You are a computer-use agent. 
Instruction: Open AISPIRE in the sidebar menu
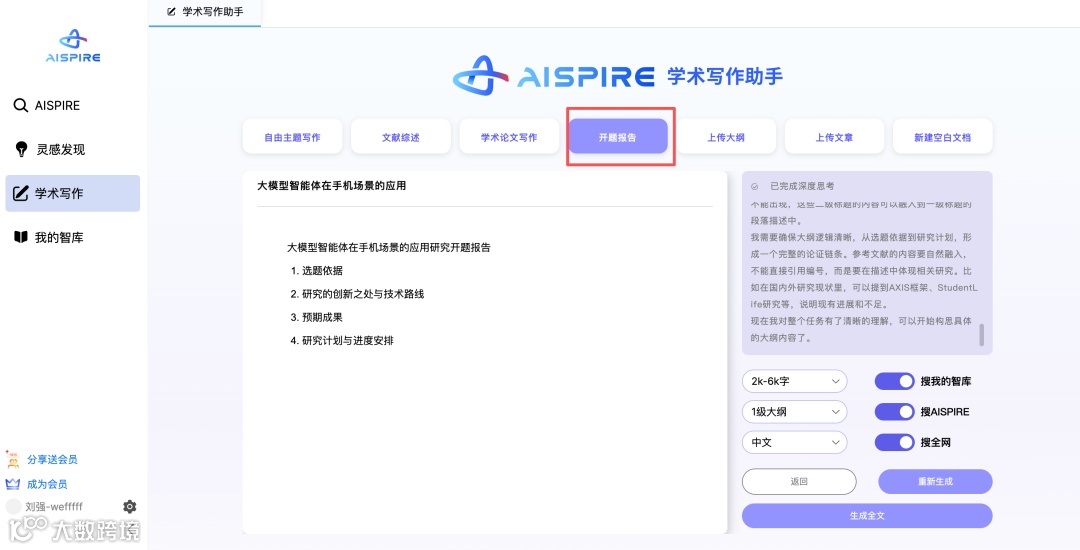(x=72, y=105)
